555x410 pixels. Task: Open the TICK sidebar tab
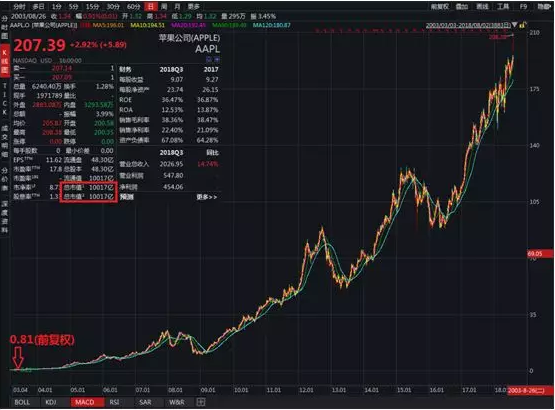click(x=5, y=99)
